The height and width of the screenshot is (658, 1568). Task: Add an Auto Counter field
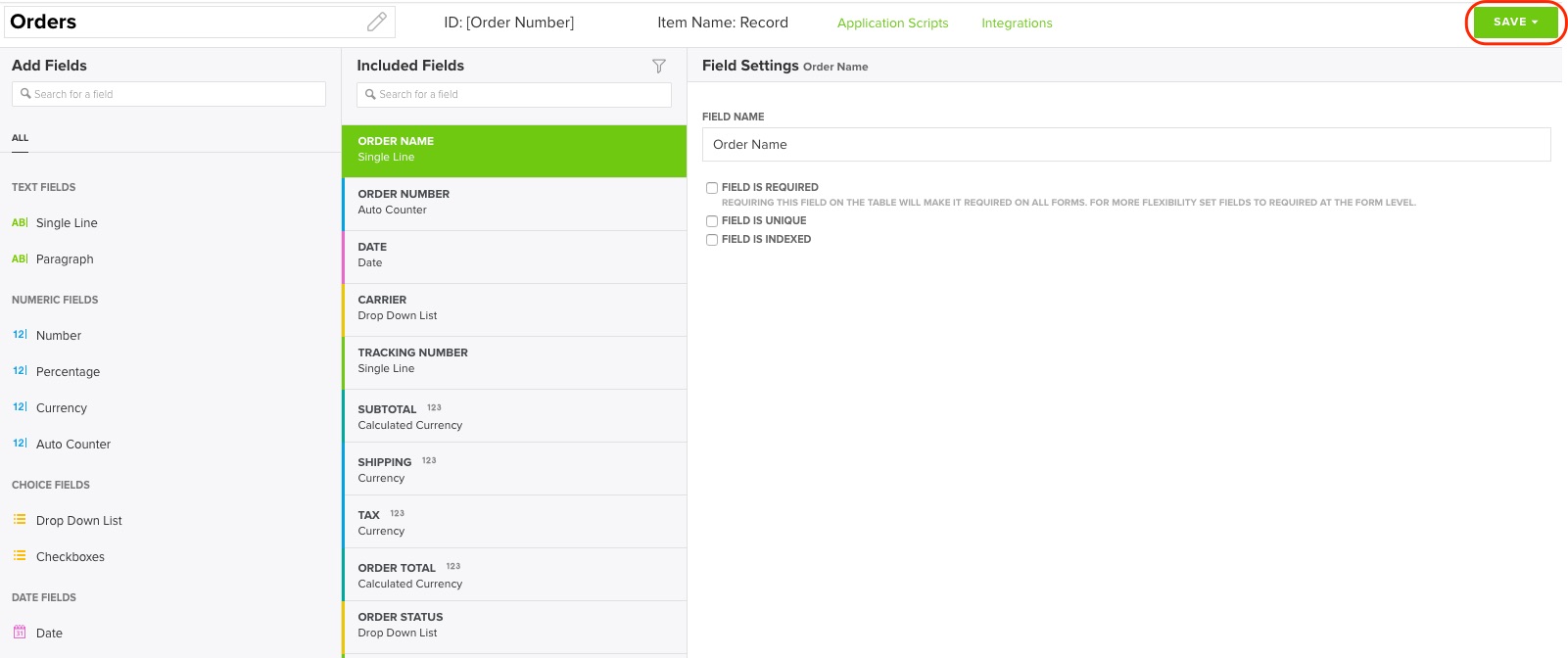(73, 444)
